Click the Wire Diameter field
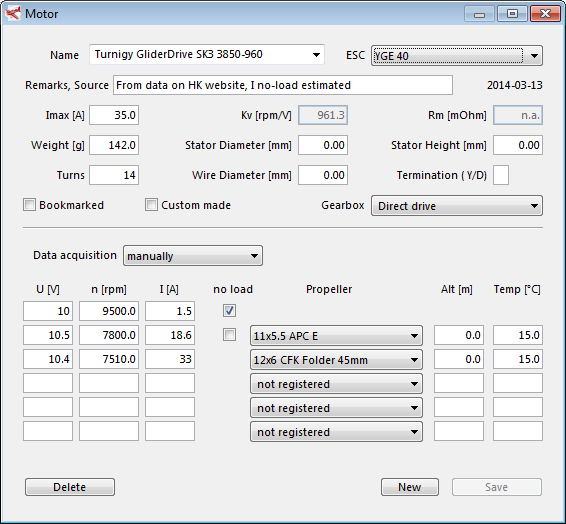The width and height of the screenshot is (566, 524). click(x=323, y=175)
